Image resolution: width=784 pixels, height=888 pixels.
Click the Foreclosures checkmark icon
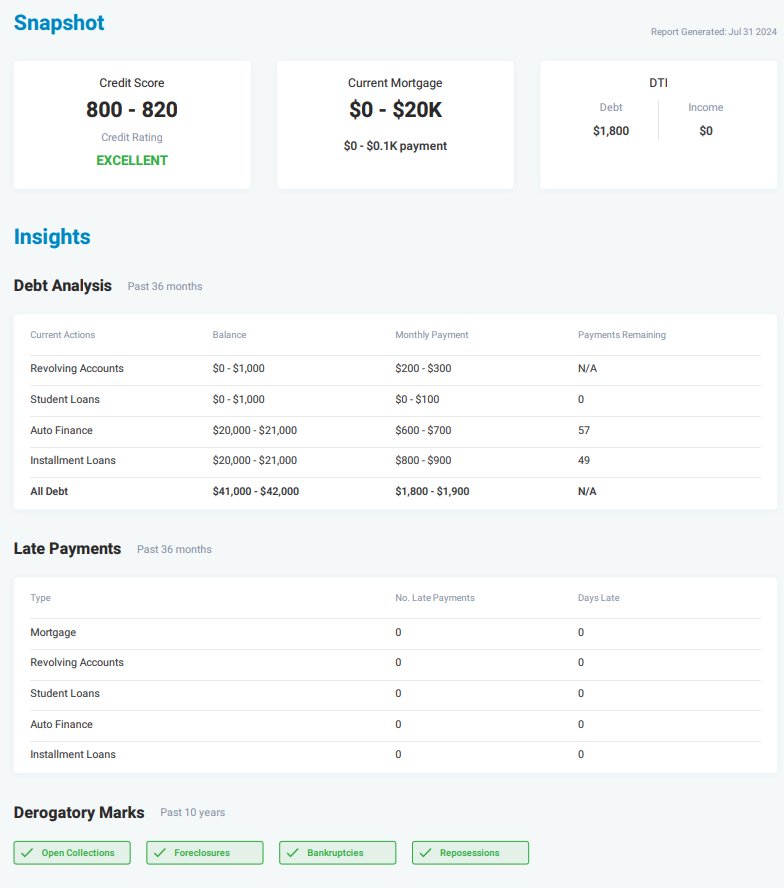point(160,852)
